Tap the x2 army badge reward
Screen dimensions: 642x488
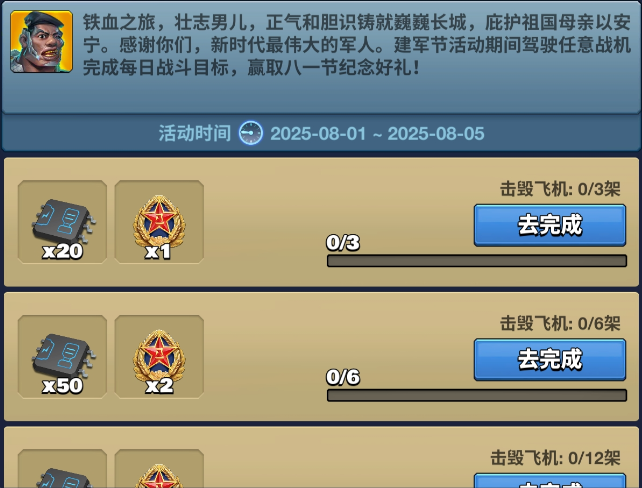pos(159,357)
